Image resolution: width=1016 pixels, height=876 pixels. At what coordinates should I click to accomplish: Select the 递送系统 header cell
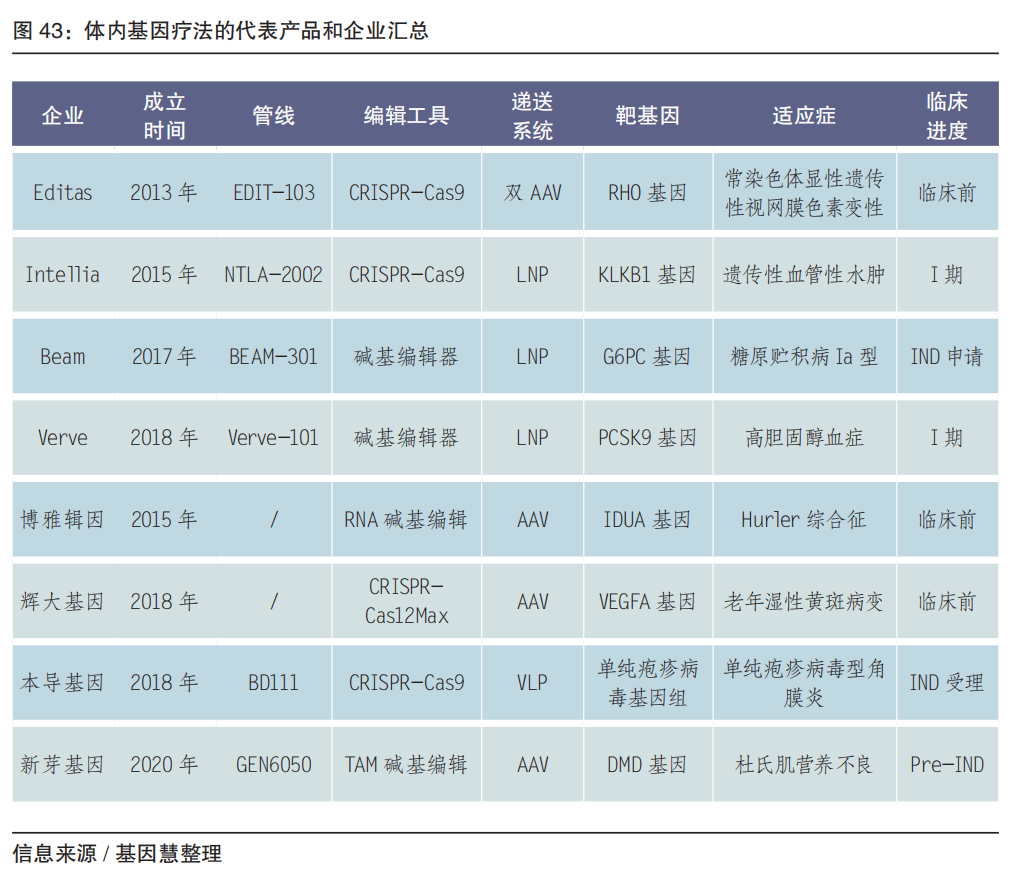click(x=532, y=116)
